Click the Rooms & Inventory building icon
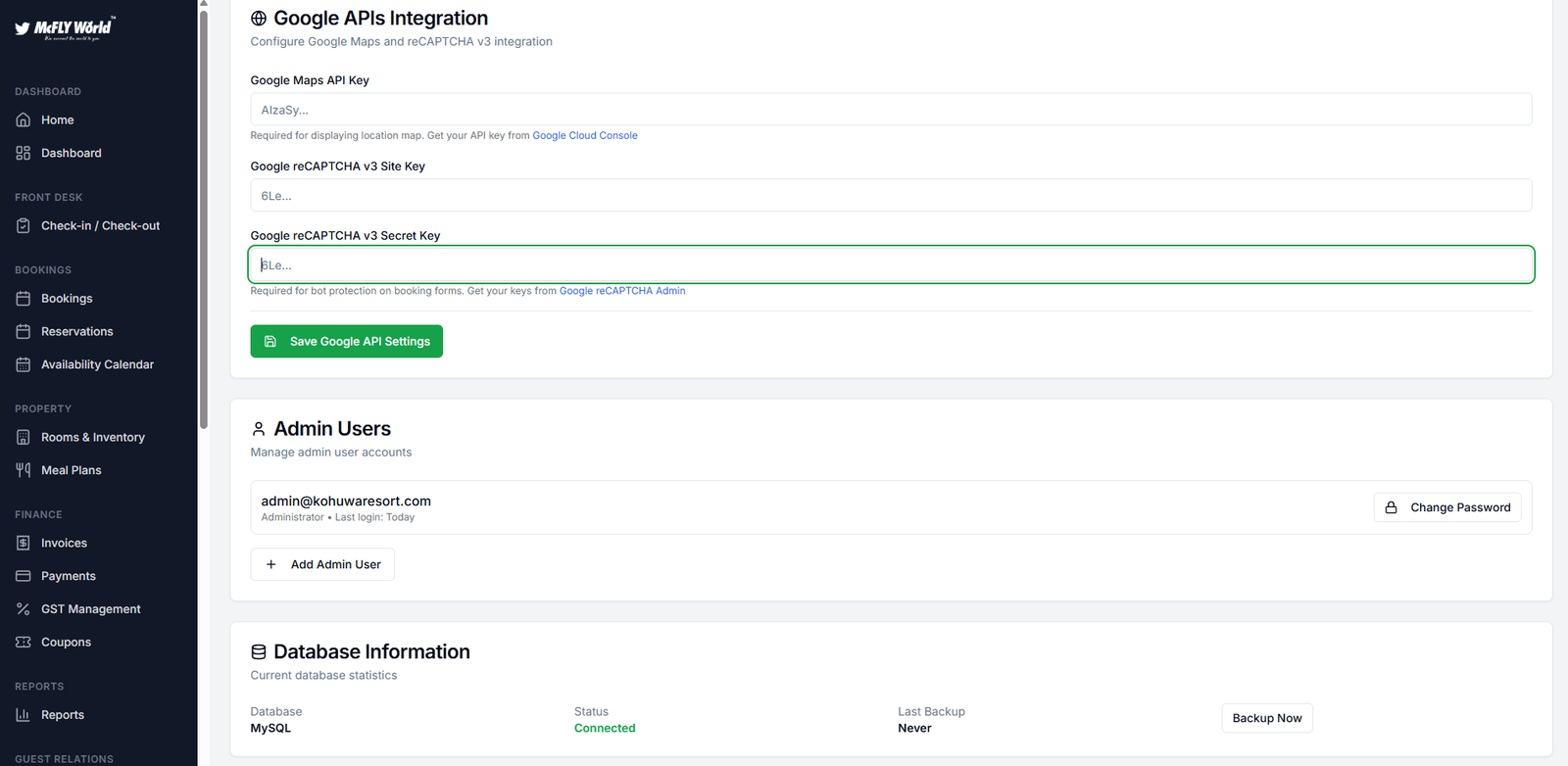Image resolution: width=1568 pixels, height=766 pixels. (x=24, y=437)
